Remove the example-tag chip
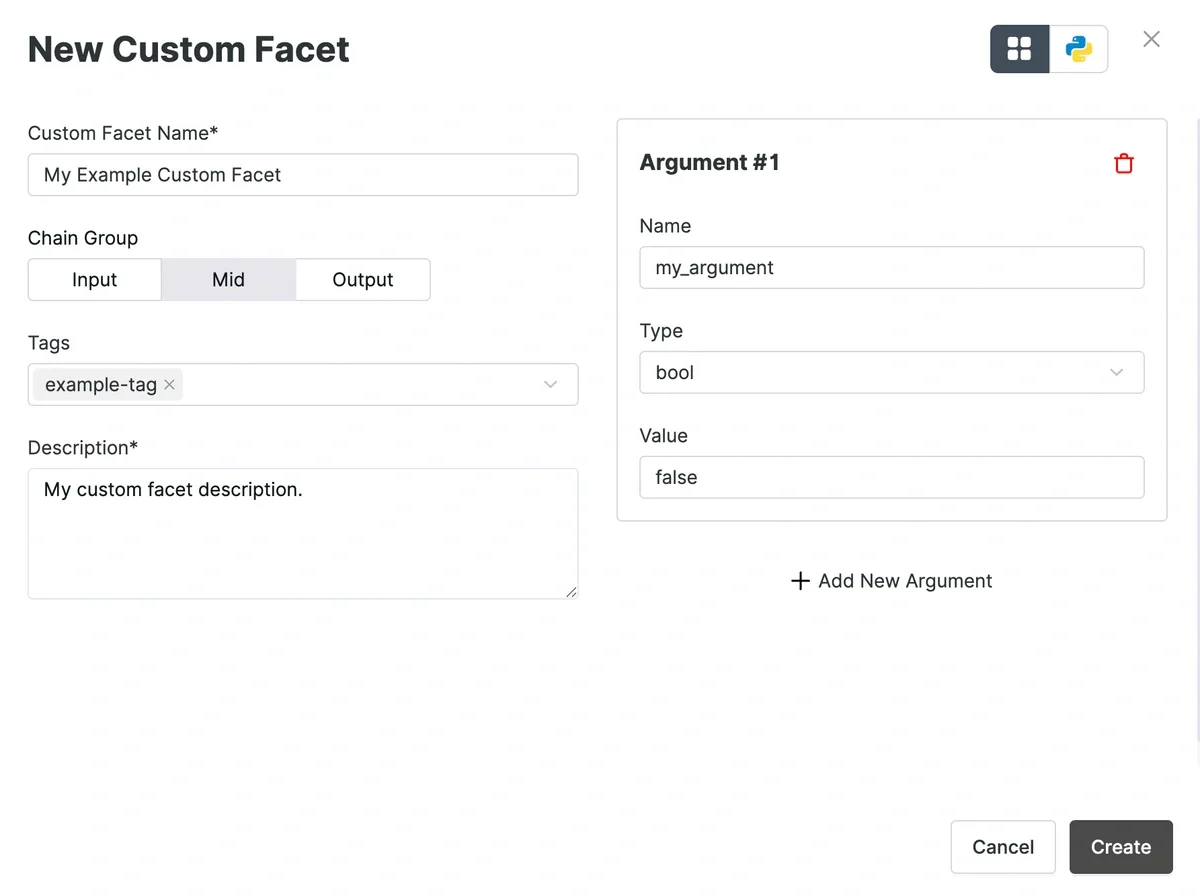 point(170,384)
